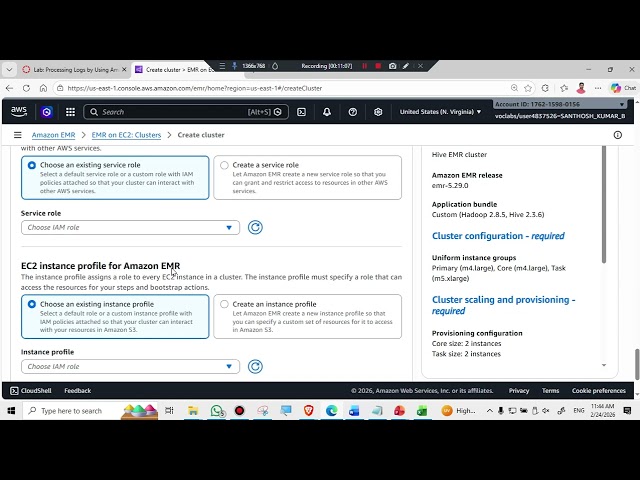Launch CloudShell from top navigation icon
The width and height of the screenshot is (640, 480).
point(301,112)
